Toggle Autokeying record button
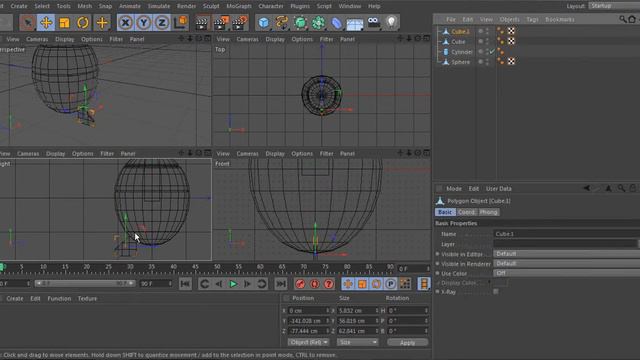This screenshot has height=360, width=640. pos(314,284)
